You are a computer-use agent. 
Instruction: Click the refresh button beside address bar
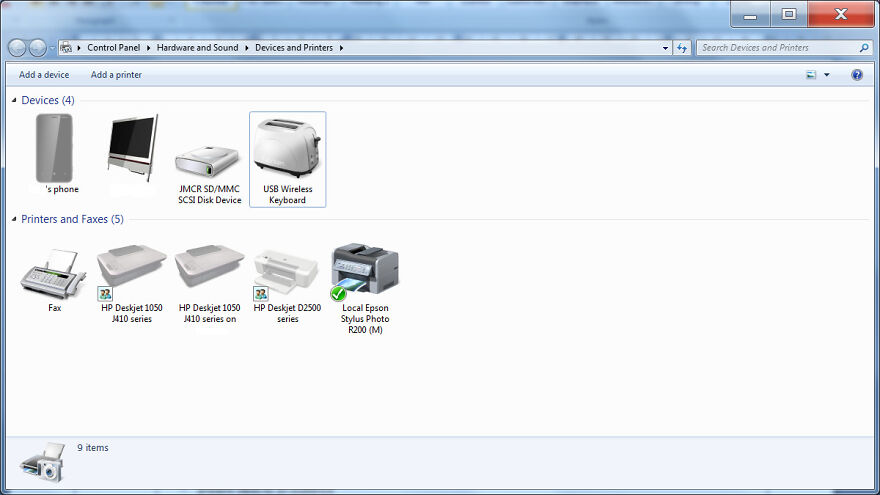coord(681,48)
